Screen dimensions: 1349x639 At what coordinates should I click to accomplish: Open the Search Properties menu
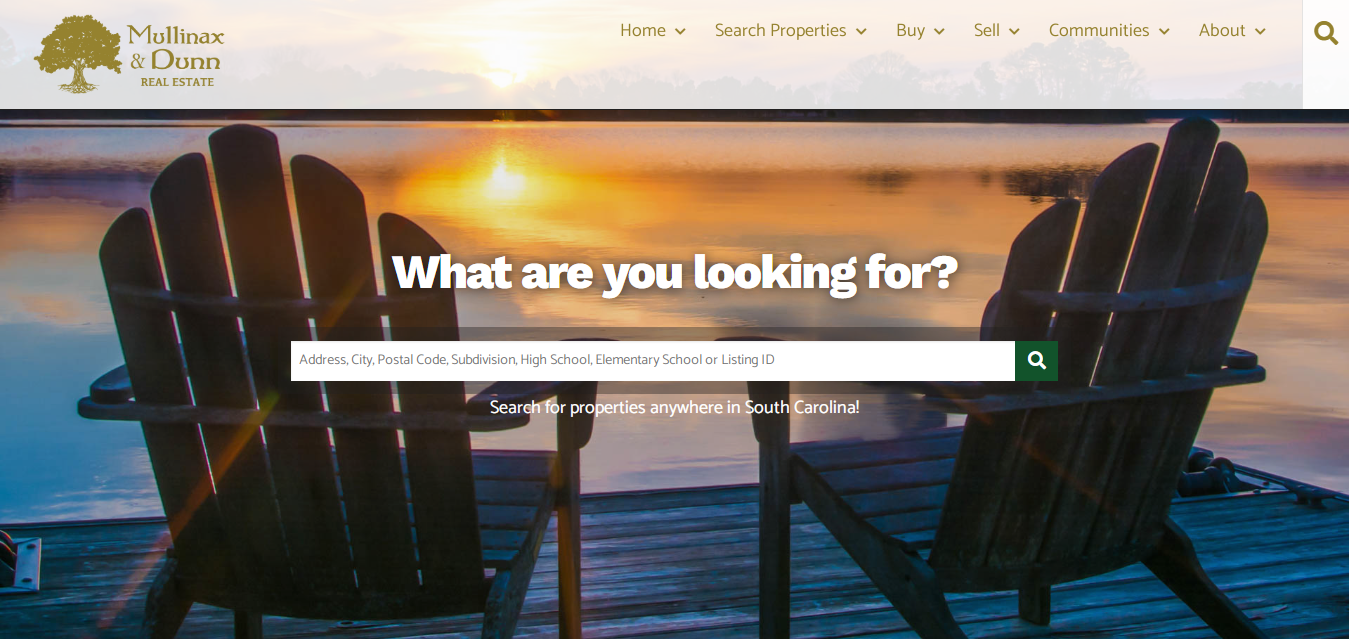(780, 31)
